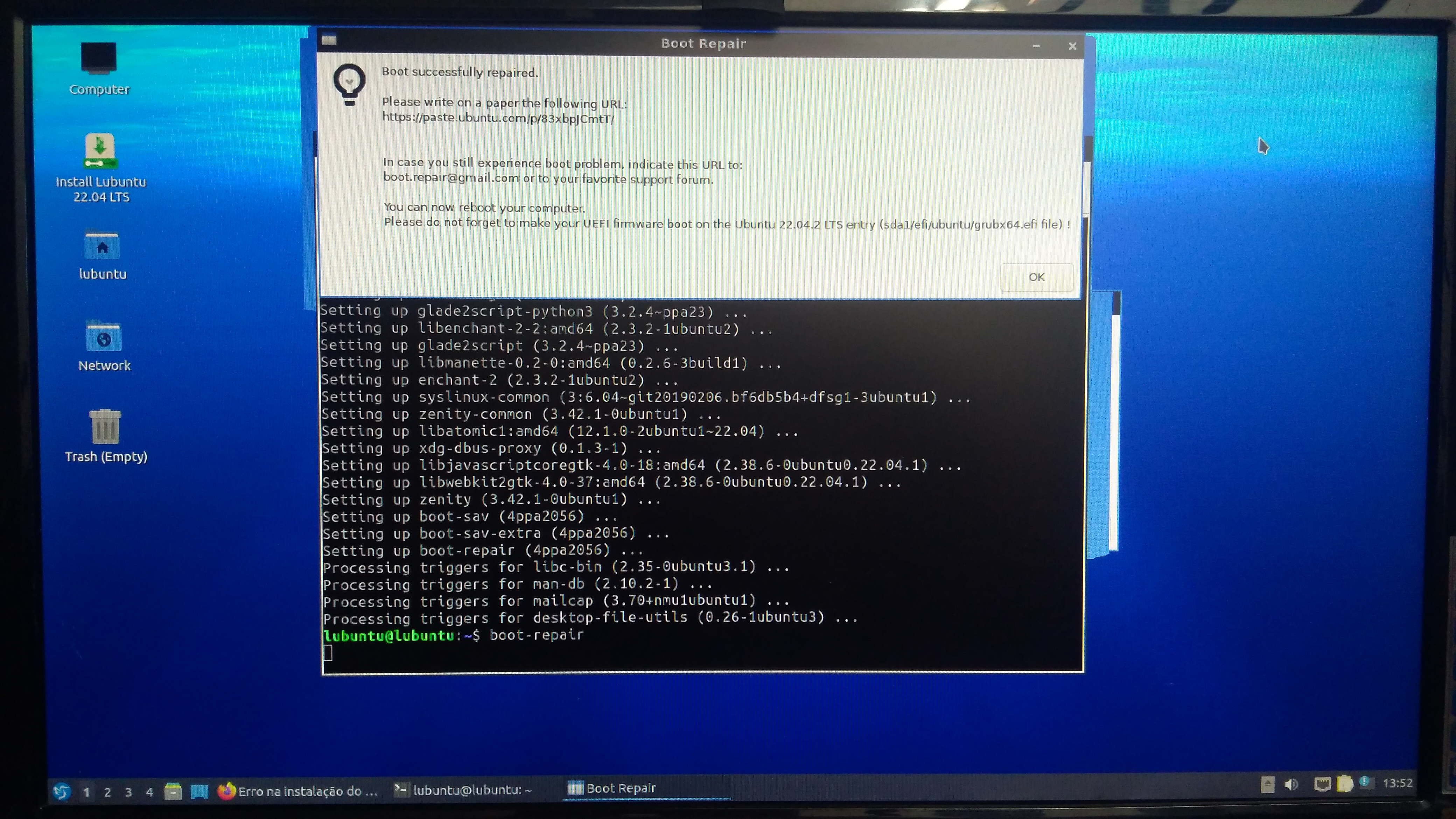Minimize the Boot Repair window
1456x819 pixels.
click(1036, 46)
